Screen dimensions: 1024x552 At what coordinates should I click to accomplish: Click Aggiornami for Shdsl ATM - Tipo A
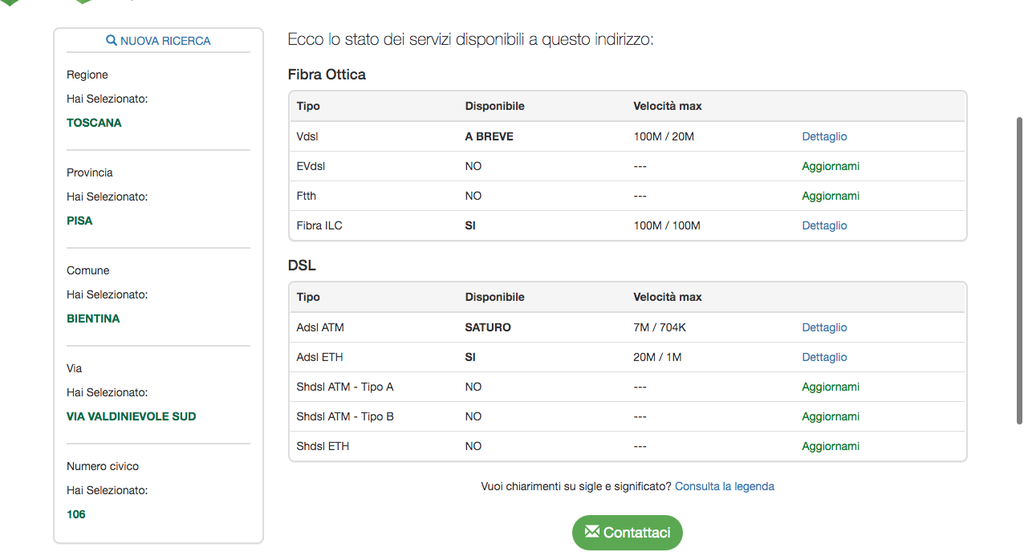(x=830, y=387)
